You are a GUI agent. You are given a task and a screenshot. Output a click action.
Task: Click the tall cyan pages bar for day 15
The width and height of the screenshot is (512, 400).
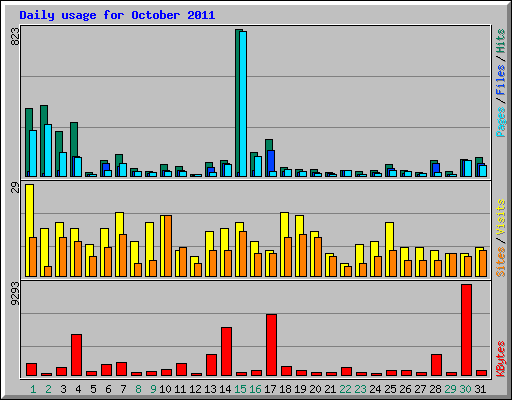pyautogui.click(x=243, y=104)
